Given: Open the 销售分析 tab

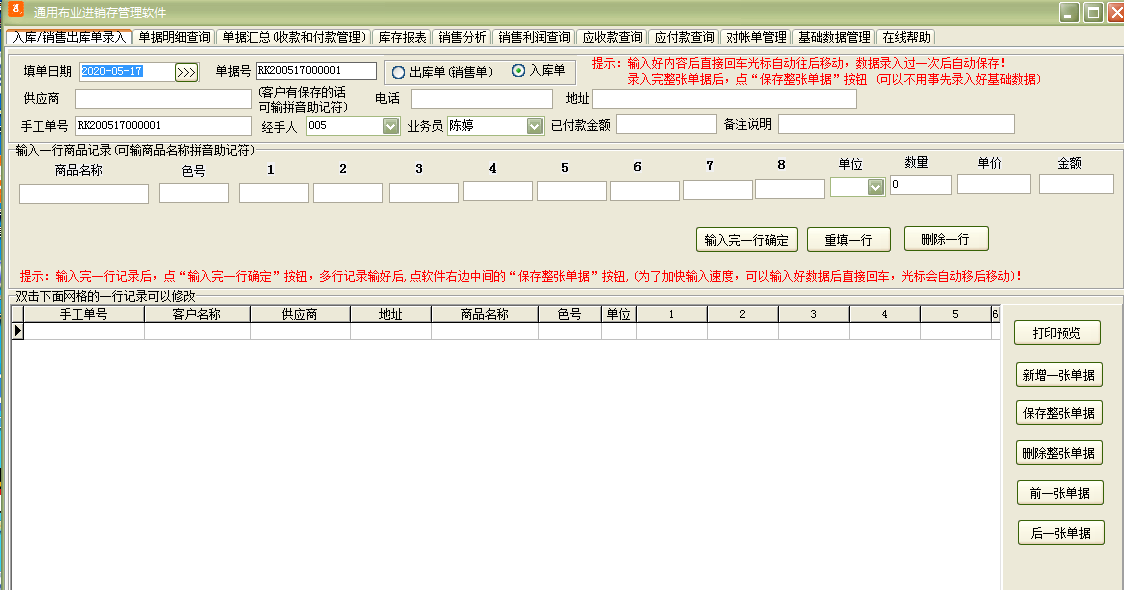Looking at the screenshot, I should pyautogui.click(x=462, y=37).
